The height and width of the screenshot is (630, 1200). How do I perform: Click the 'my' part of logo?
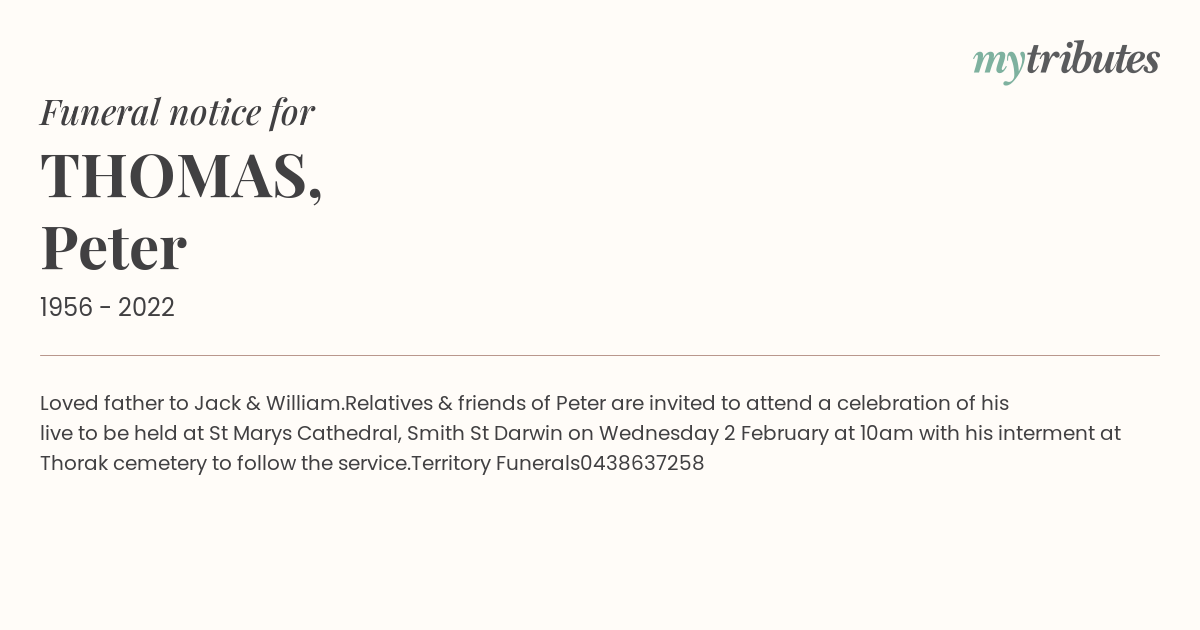999,64
